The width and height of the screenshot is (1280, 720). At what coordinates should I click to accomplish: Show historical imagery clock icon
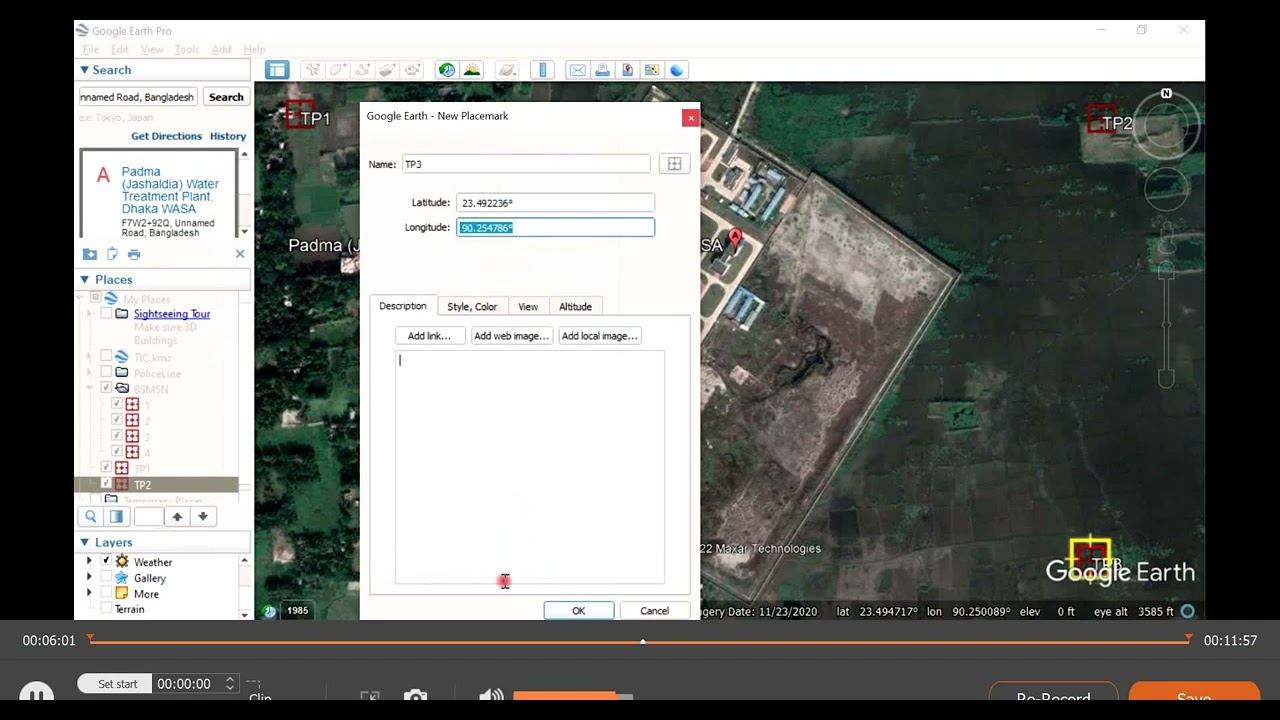[x=446, y=70]
